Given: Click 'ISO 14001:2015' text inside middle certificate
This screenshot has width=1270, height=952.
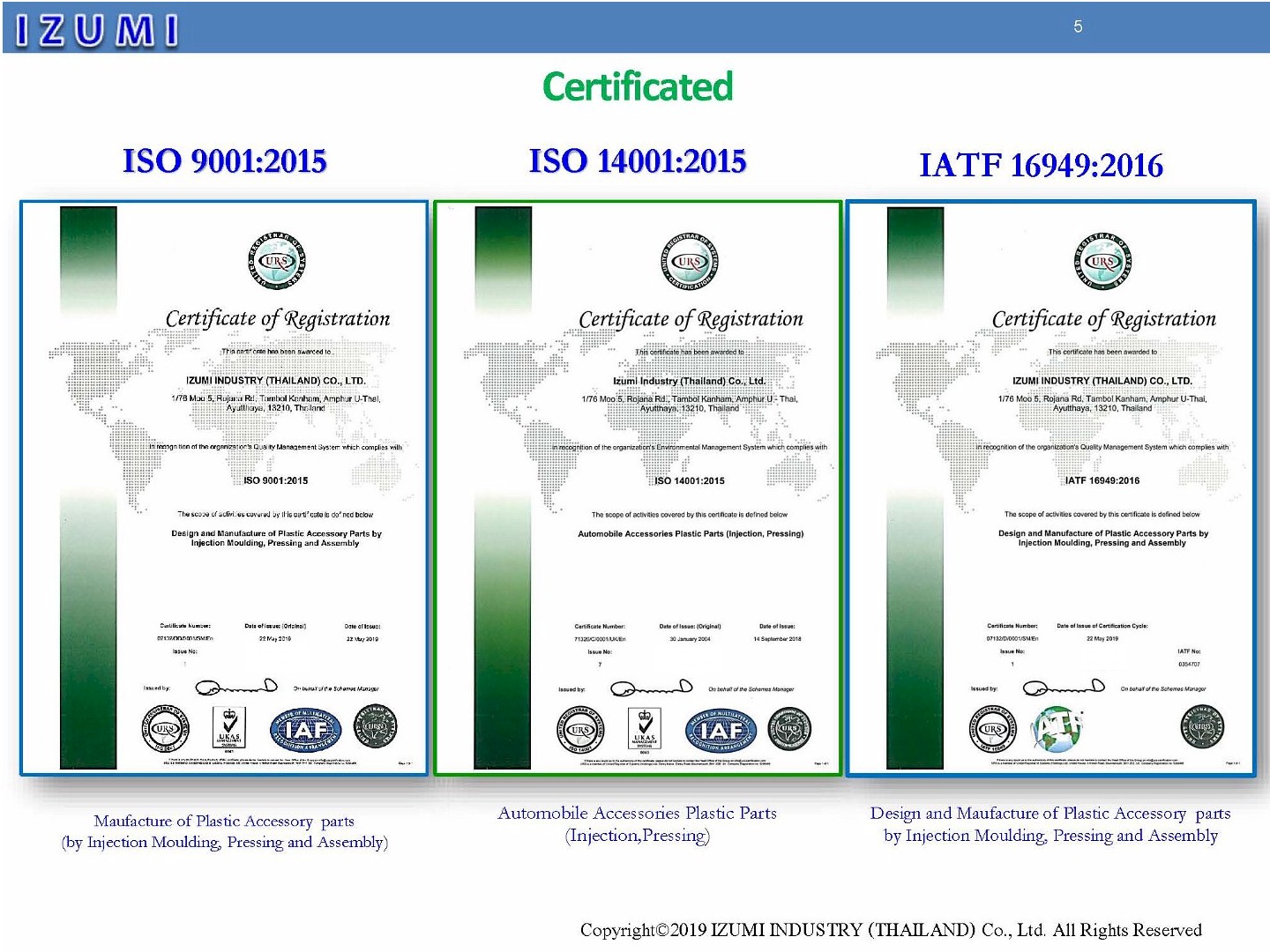Looking at the screenshot, I should tap(690, 480).
